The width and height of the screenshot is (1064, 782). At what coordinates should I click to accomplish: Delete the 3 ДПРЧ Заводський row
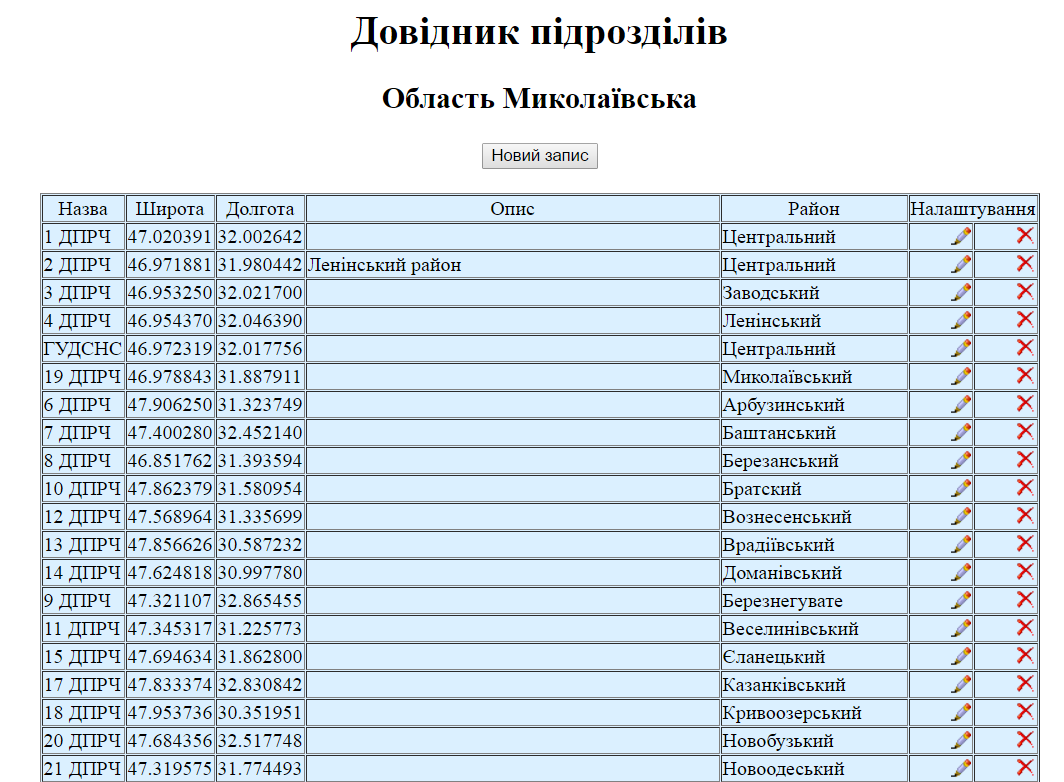click(1024, 291)
